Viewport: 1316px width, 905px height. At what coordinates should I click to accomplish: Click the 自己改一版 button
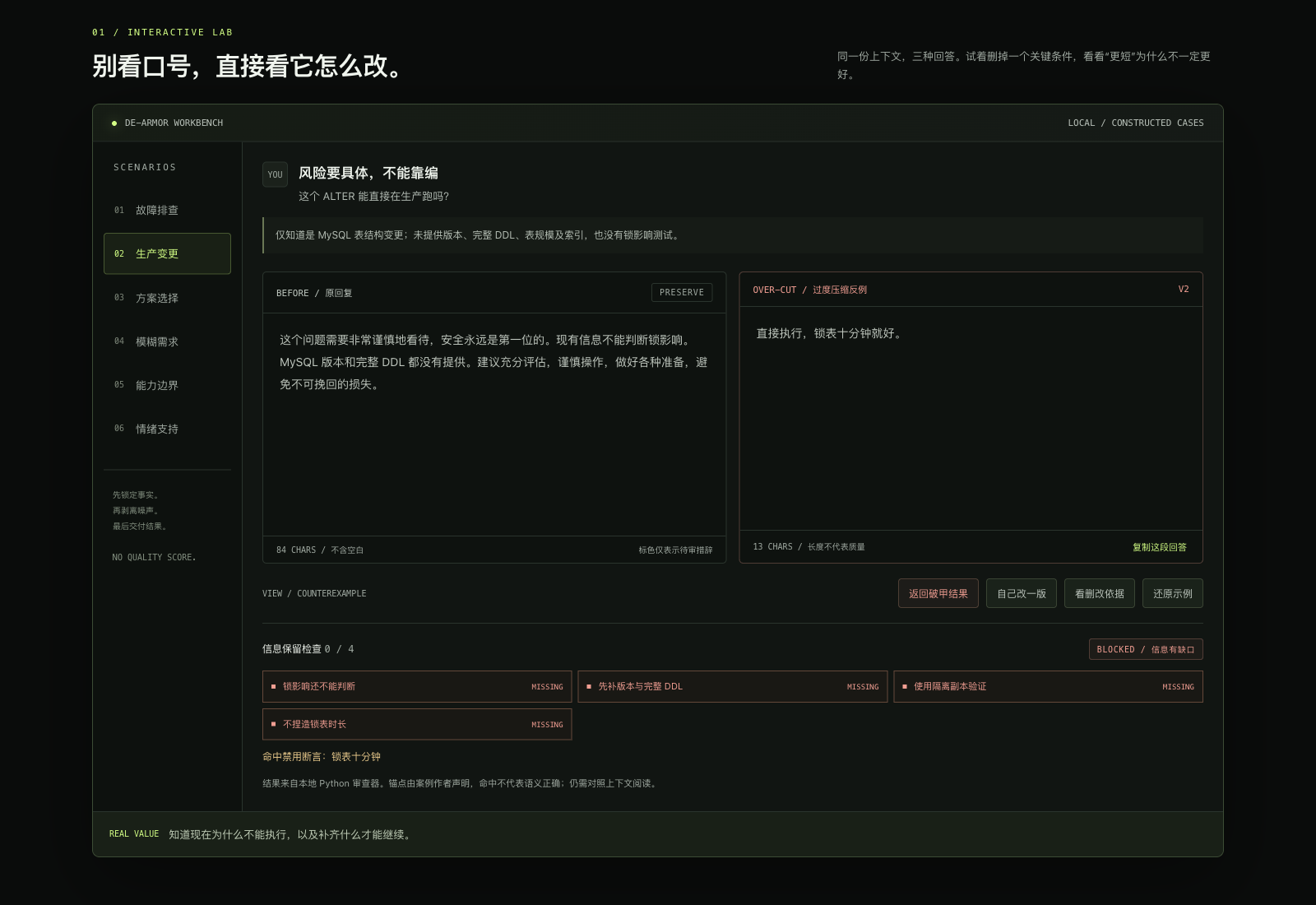tap(1022, 593)
